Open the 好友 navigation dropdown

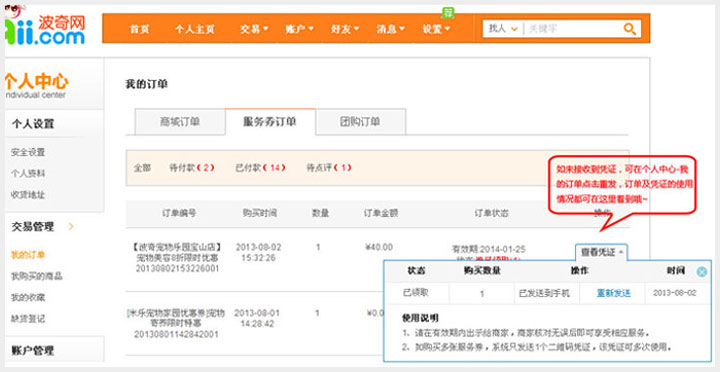click(x=345, y=29)
